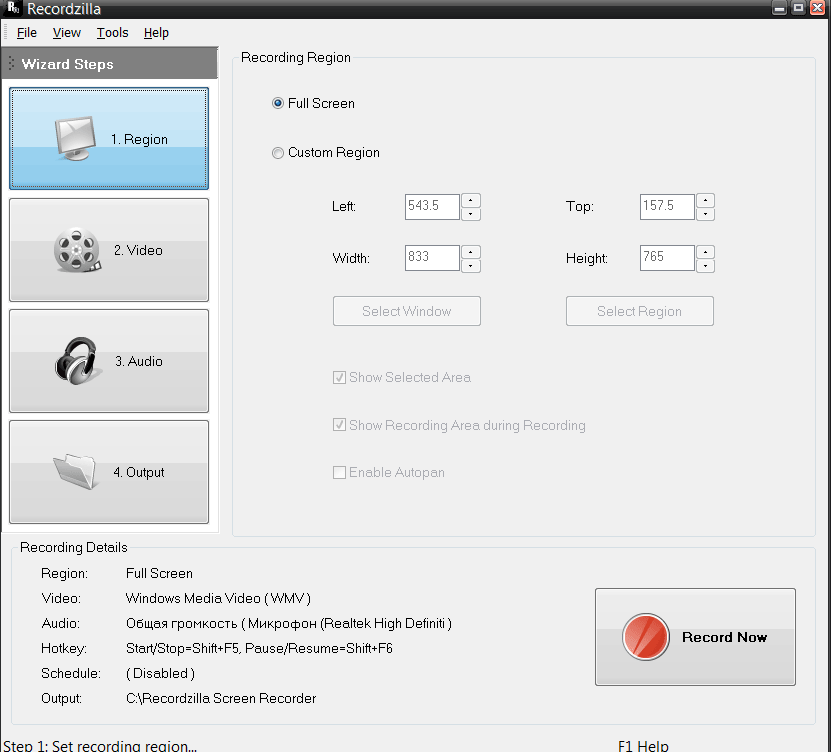
Task: Open the Tools menu
Action: point(112,33)
